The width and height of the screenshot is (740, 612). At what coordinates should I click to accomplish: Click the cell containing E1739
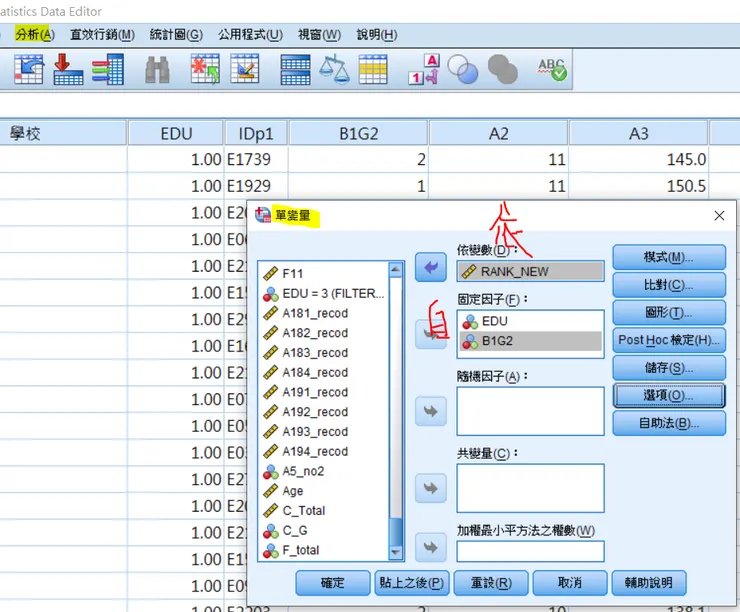[256, 159]
